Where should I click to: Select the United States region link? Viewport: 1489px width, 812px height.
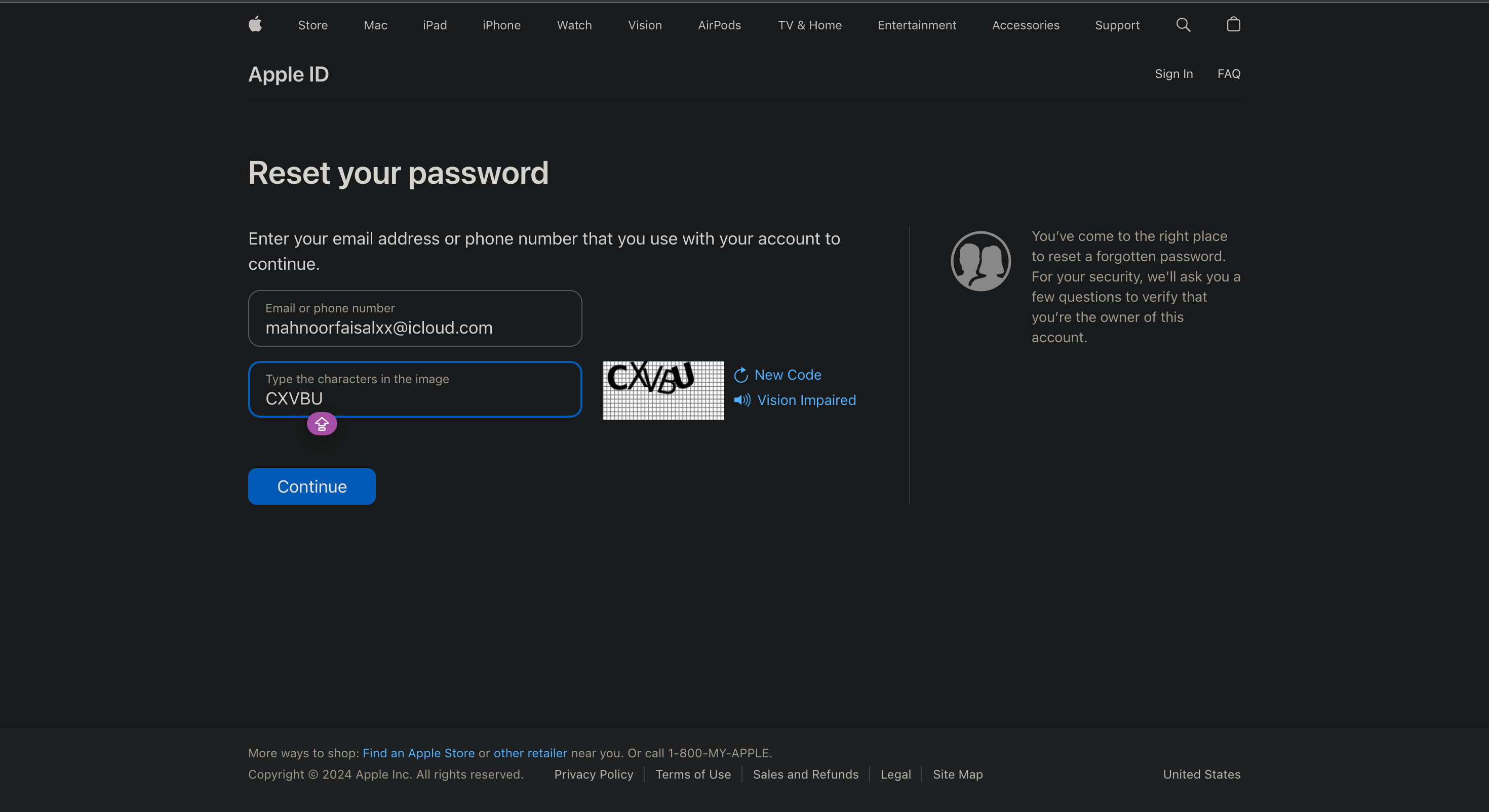click(1201, 775)
